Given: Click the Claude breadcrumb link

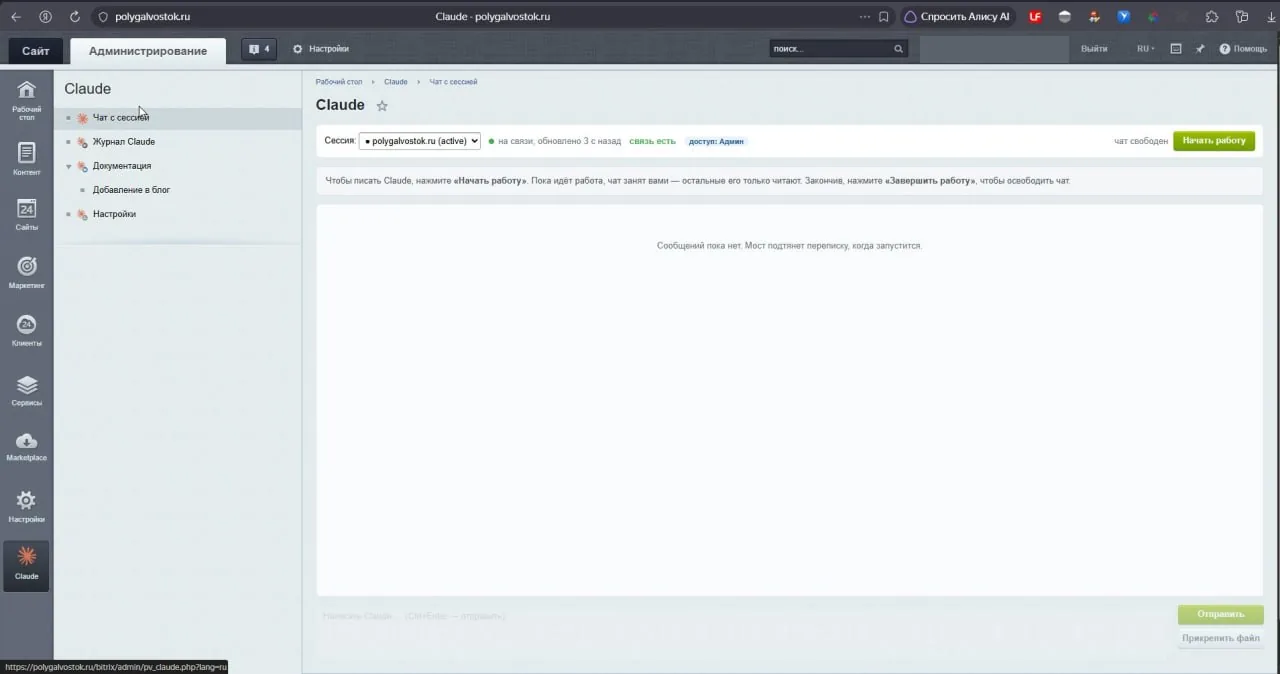Looking at the screenshot, I should [396, 82].
